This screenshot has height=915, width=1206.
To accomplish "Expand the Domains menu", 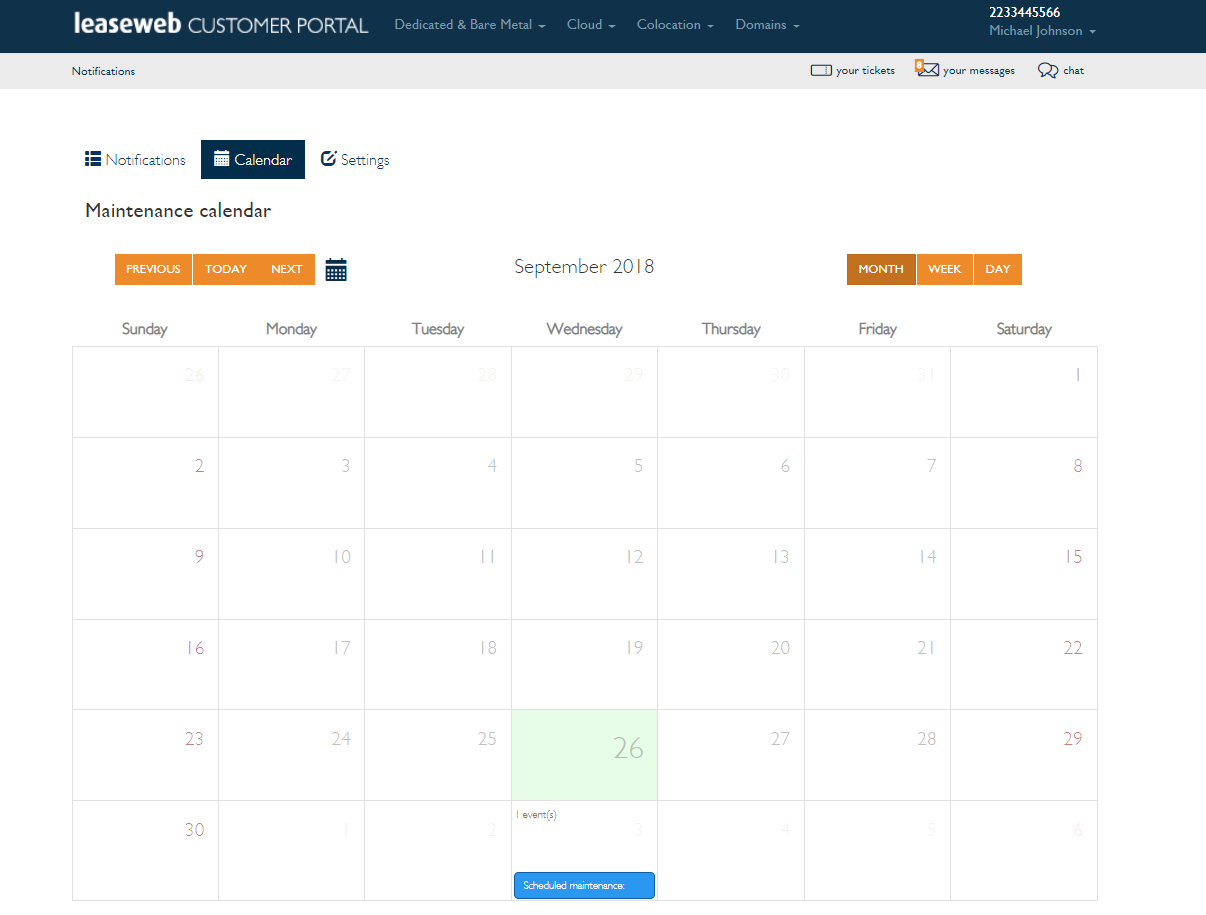I will coord(767,25).
